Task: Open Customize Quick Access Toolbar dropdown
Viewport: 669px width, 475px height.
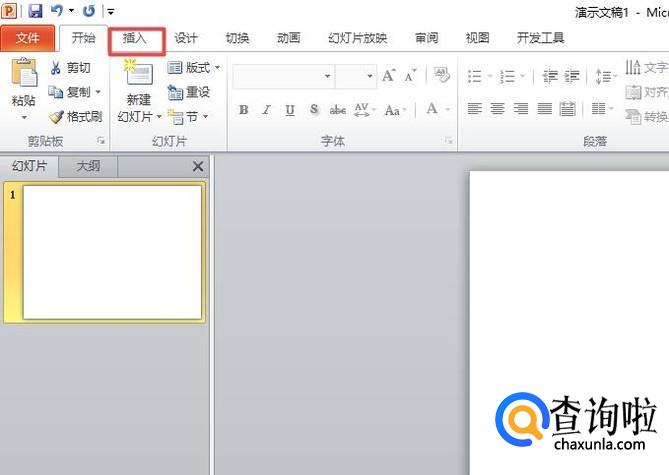Action: pos(111,12)
